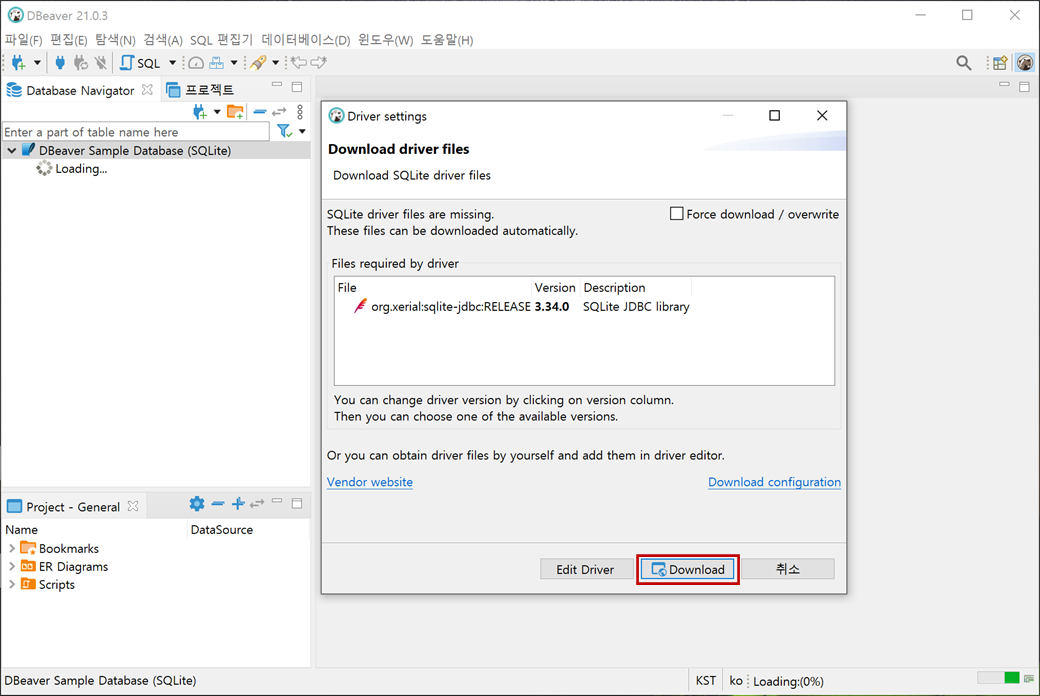The width and height of the screenshot is (1040, 696).
Task: Collapse the DBeaver Sample Database tree node
Action: click(x=12, y=151)
